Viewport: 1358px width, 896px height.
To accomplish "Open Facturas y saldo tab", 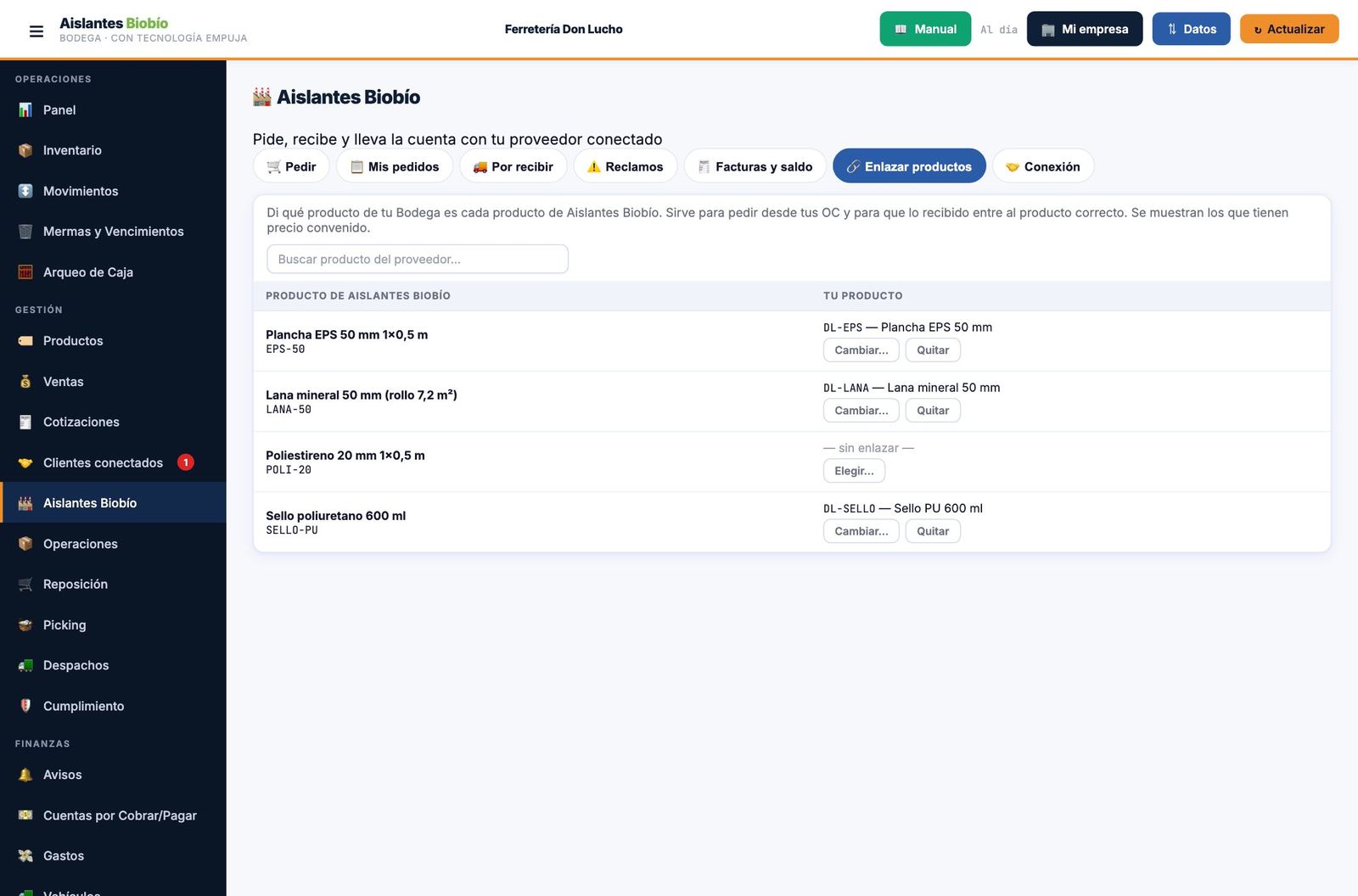I will point(755,166).
